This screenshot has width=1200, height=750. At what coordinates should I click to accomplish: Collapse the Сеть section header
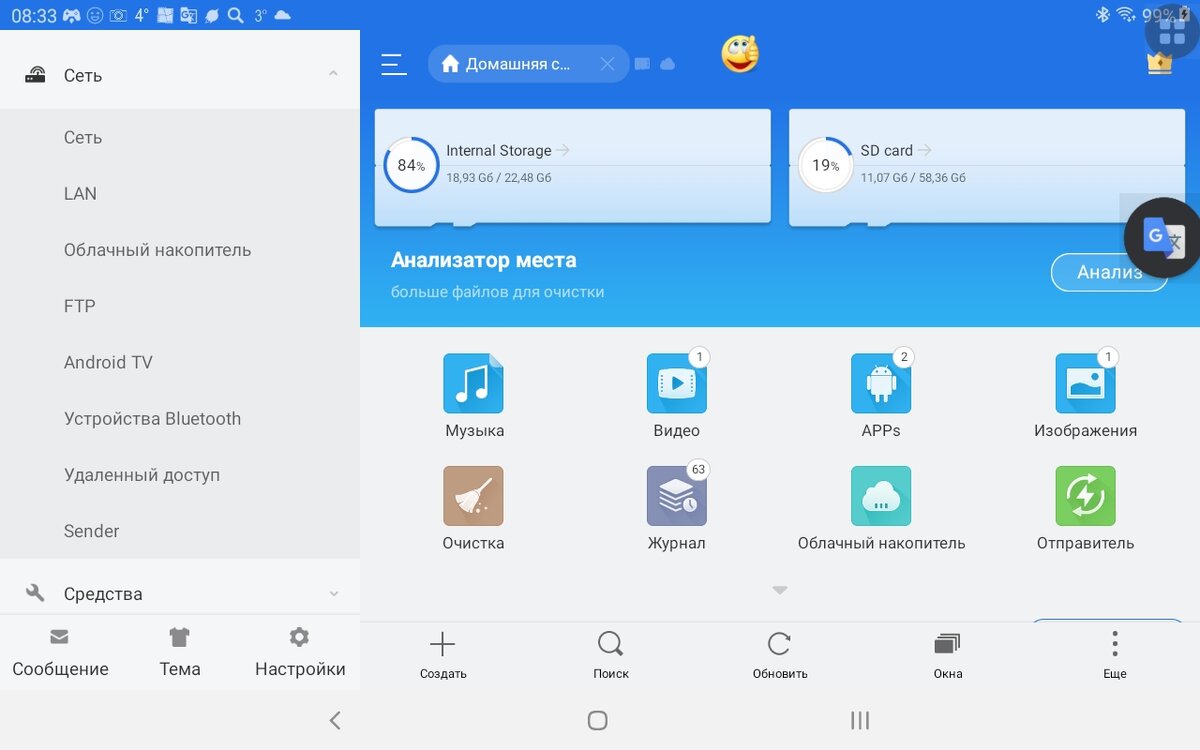pyautogui.click(x=180, y=74)
